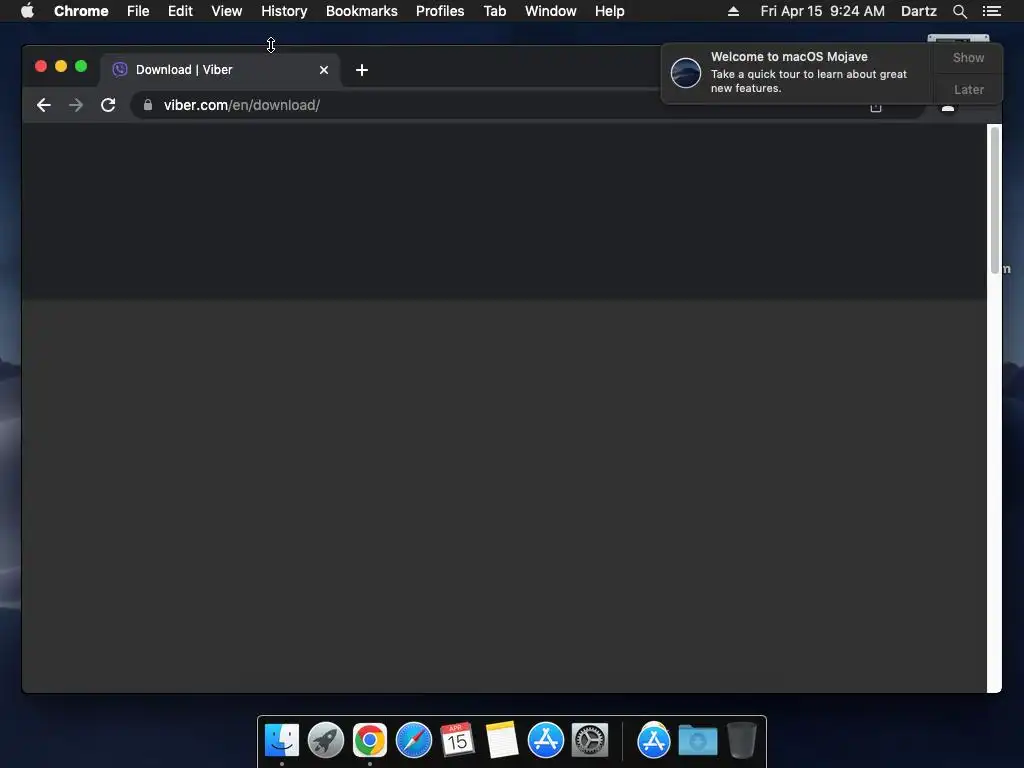This screenshot has width=1024, height=768.
Task: Open the Downloads folder in Dock
Action: (x=697, y=740)
